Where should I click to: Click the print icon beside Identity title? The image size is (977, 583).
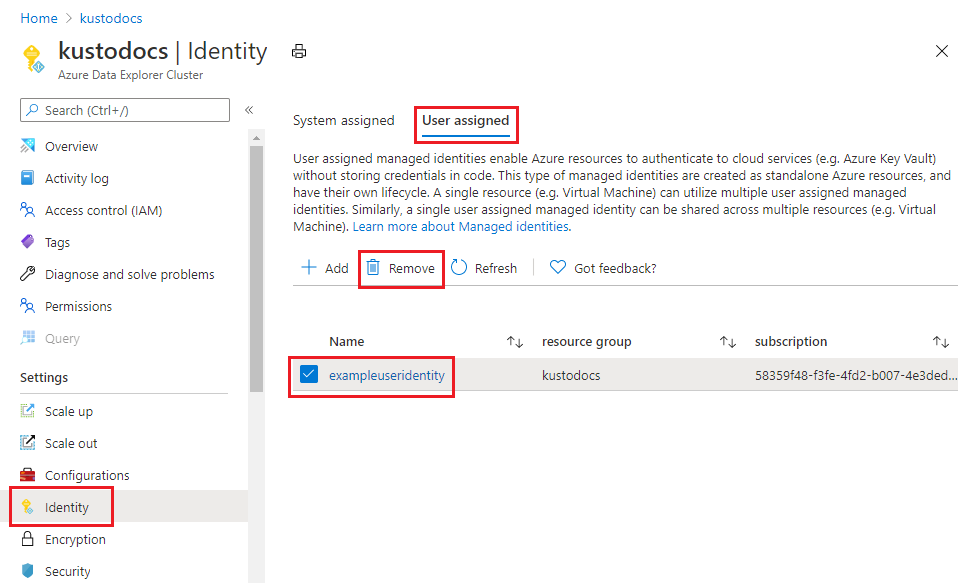tap(299, 51)
